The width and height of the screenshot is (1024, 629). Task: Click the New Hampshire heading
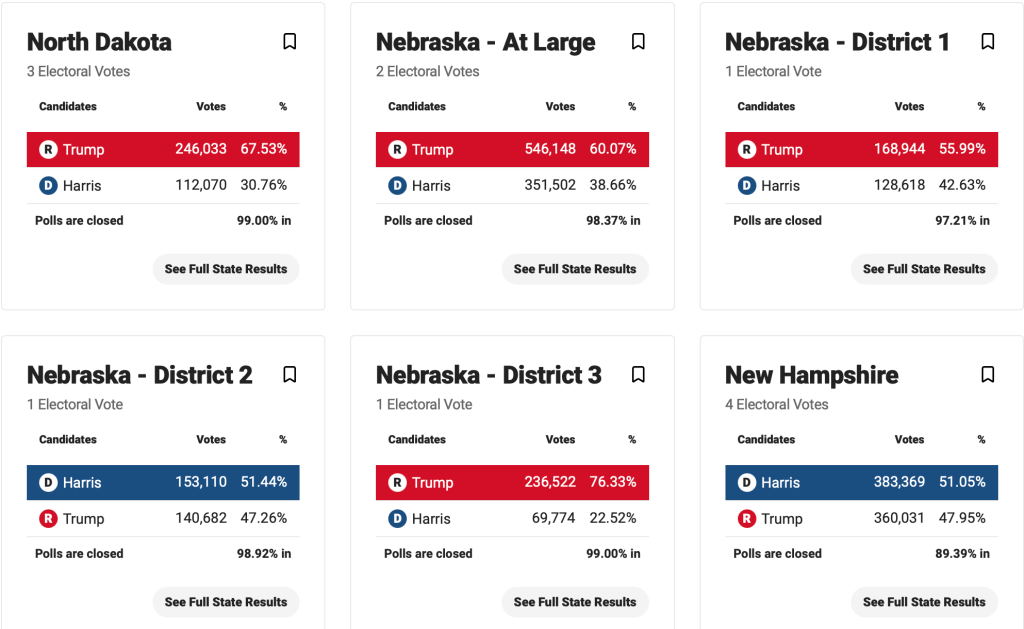pyautogui.click(x=811, y=375)
